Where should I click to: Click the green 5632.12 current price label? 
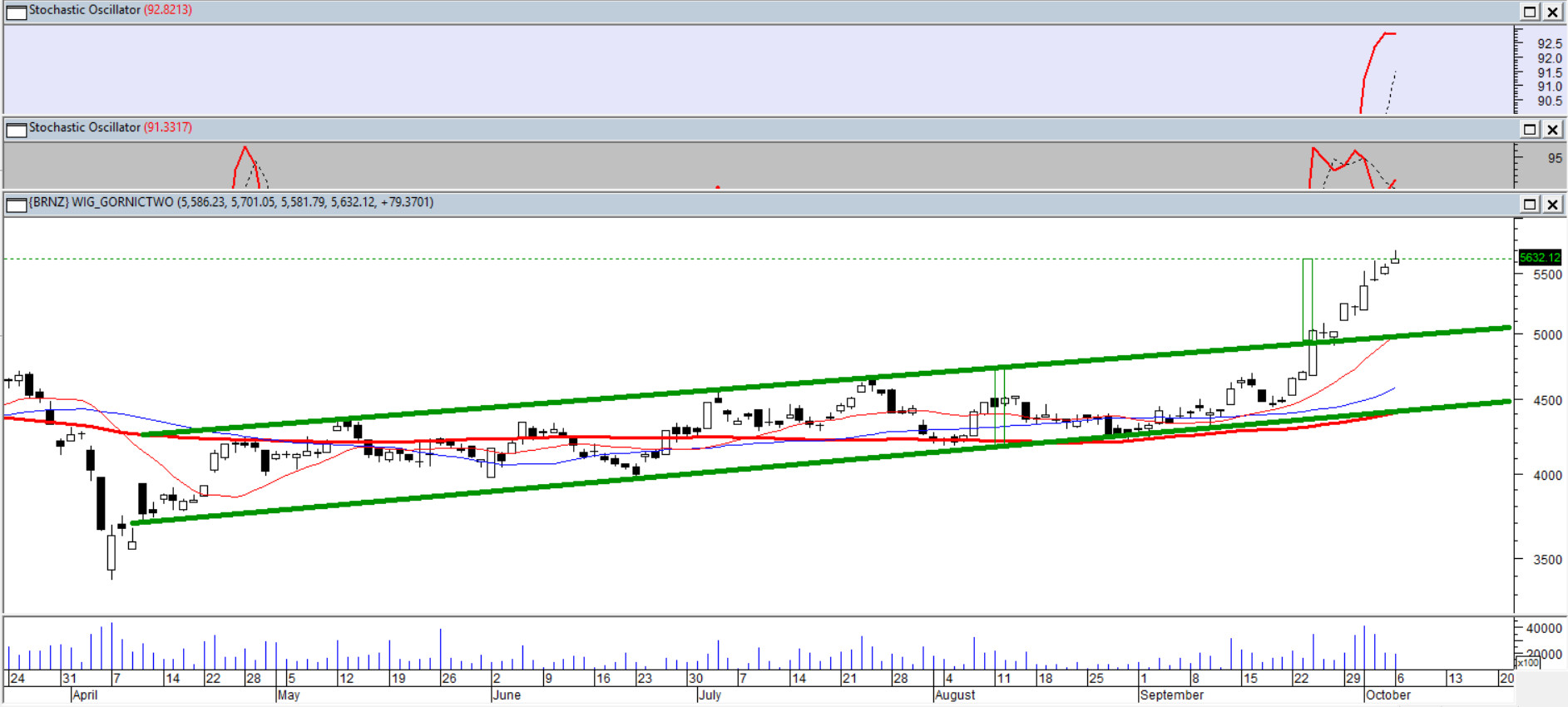click(x=1539, y=258)
